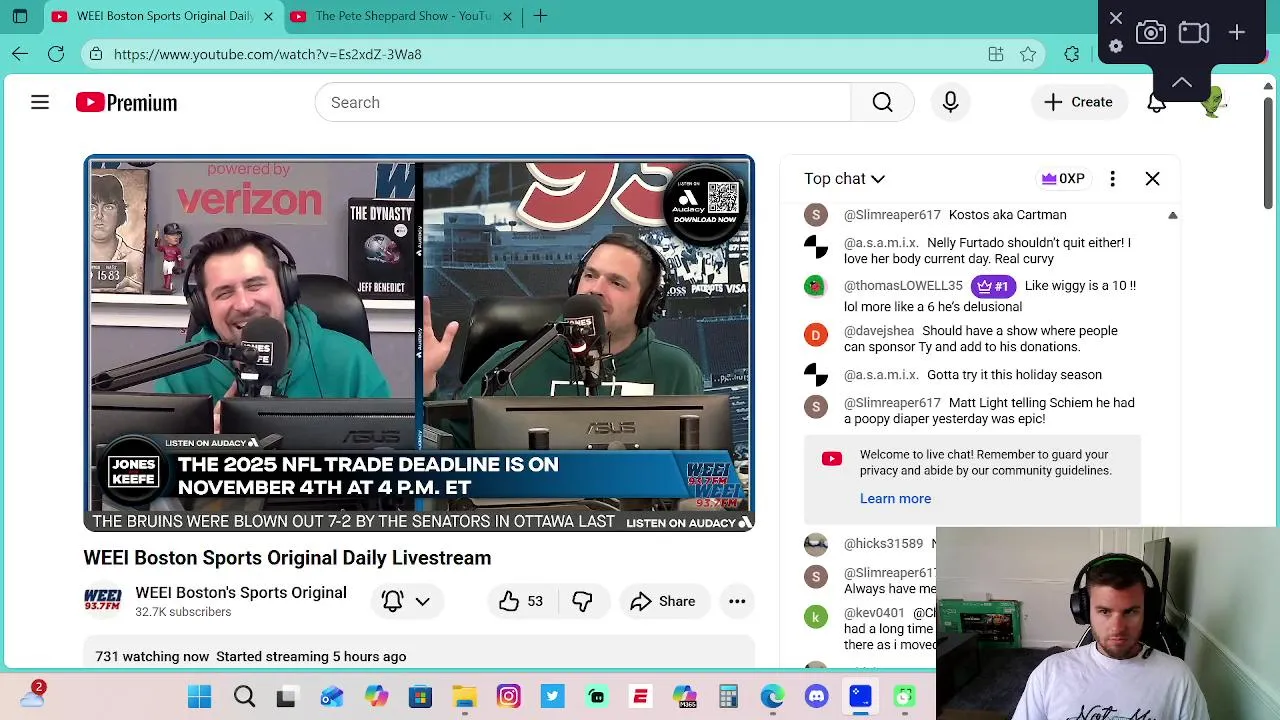View site information lock icon

coord(96,54)
